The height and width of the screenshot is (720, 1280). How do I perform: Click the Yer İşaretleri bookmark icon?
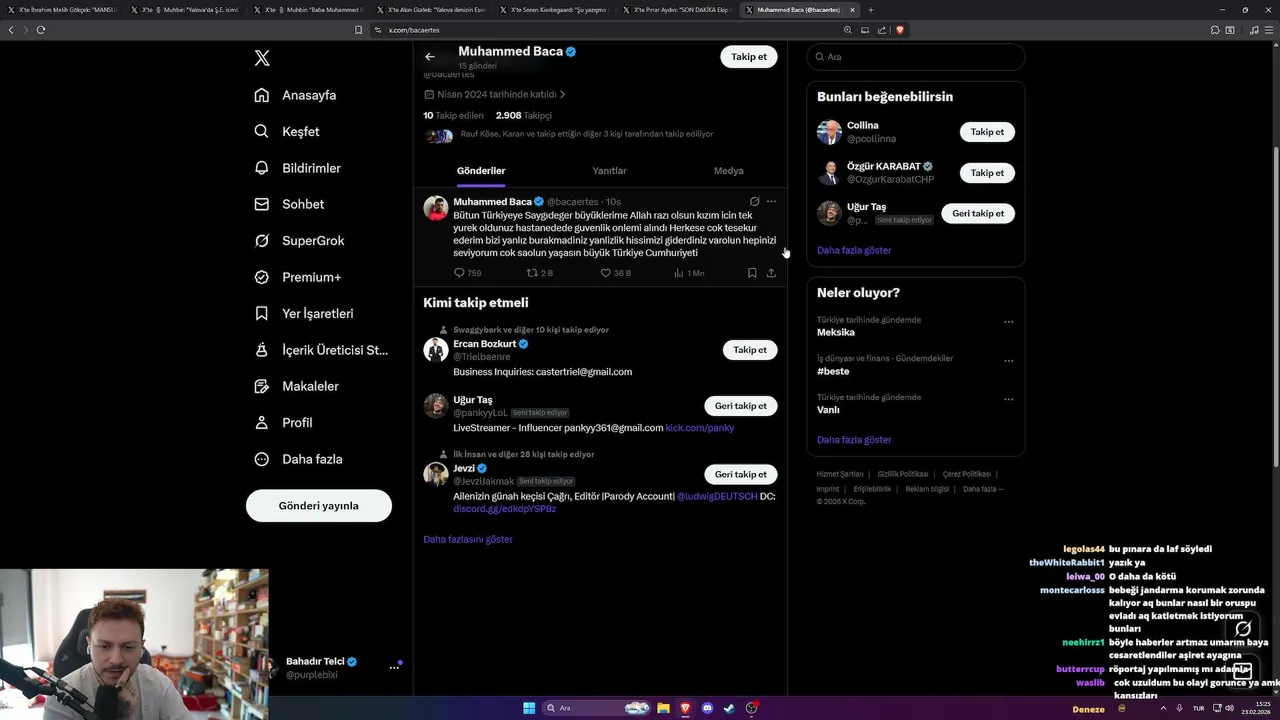[262, 313]
